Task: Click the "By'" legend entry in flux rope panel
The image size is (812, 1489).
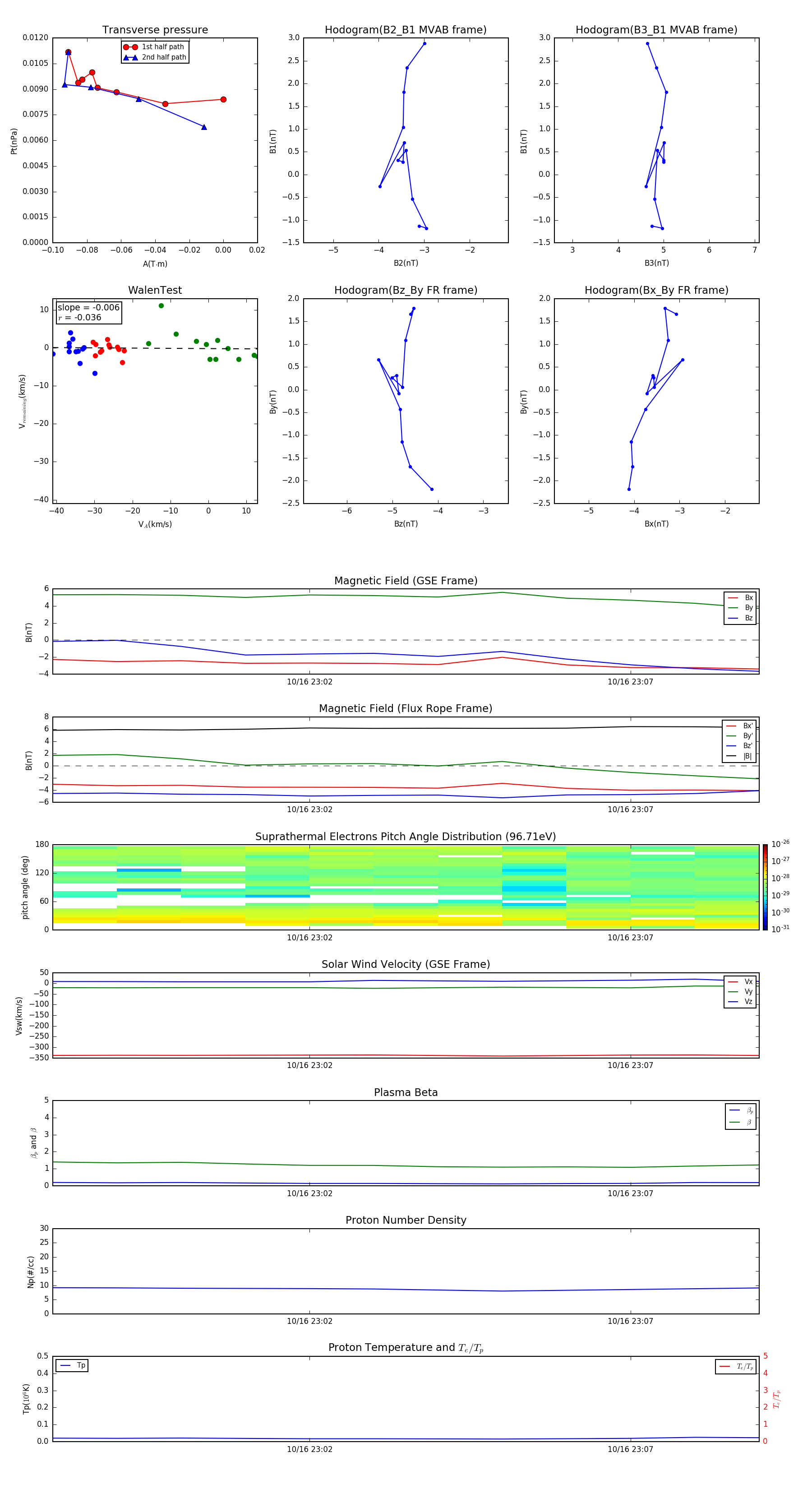Action: tap(740, 736)
